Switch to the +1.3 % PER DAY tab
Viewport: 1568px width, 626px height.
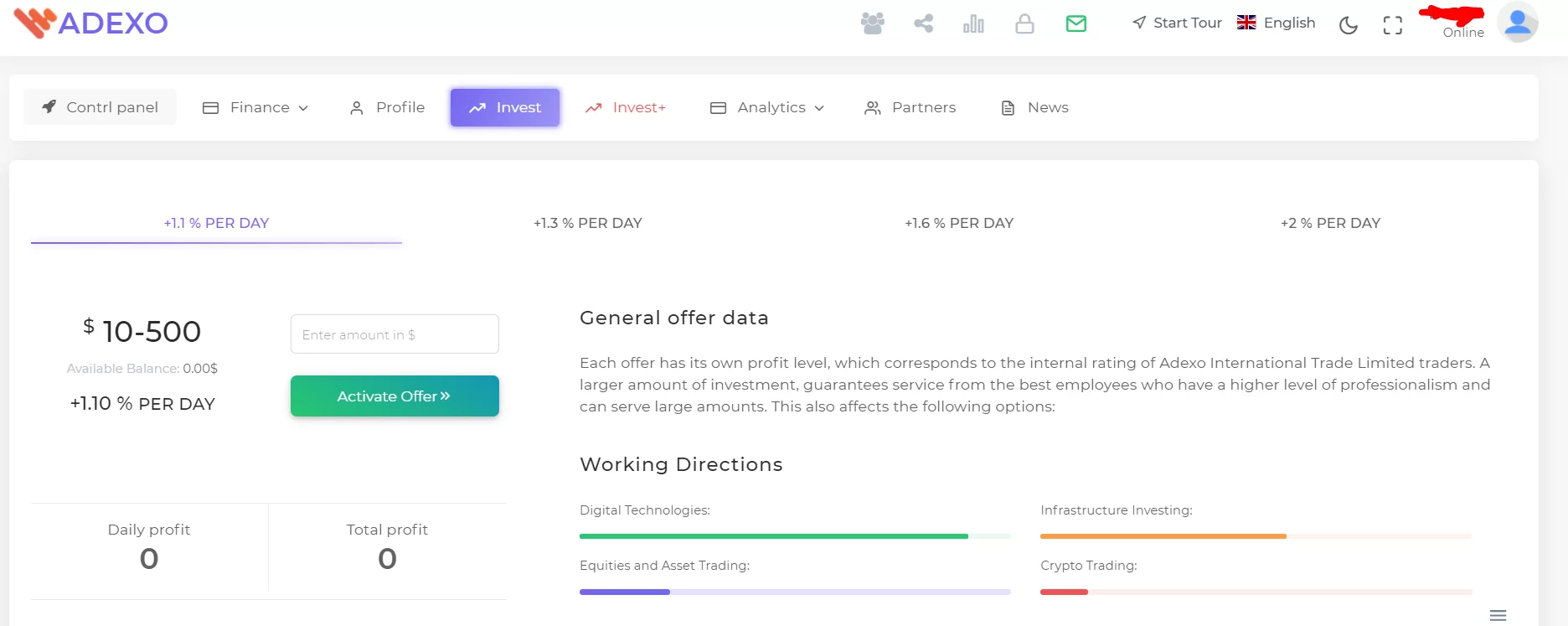point(588,223)
